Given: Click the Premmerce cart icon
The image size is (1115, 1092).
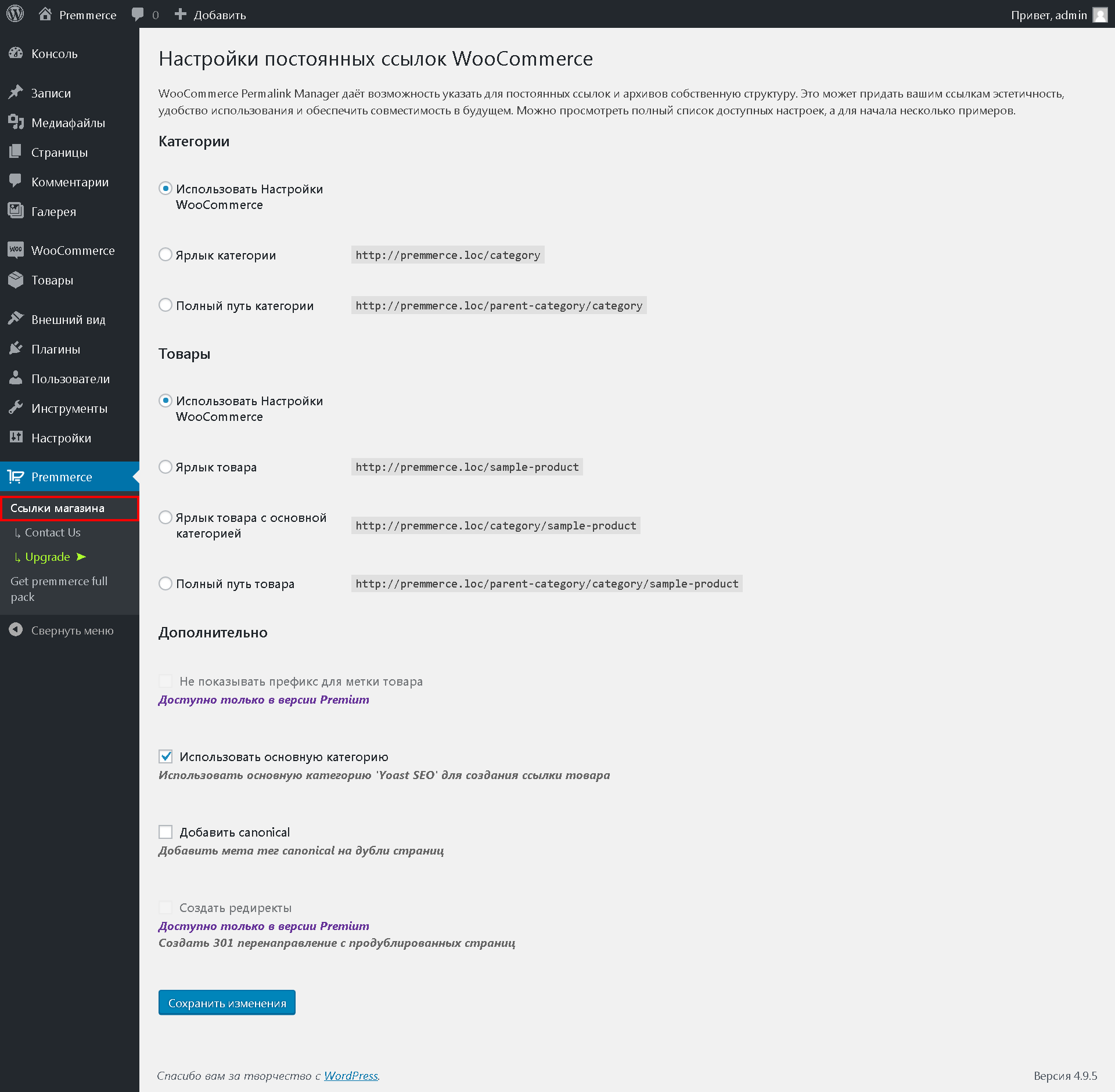Looking at the screenshot, I should pos(16,477).
